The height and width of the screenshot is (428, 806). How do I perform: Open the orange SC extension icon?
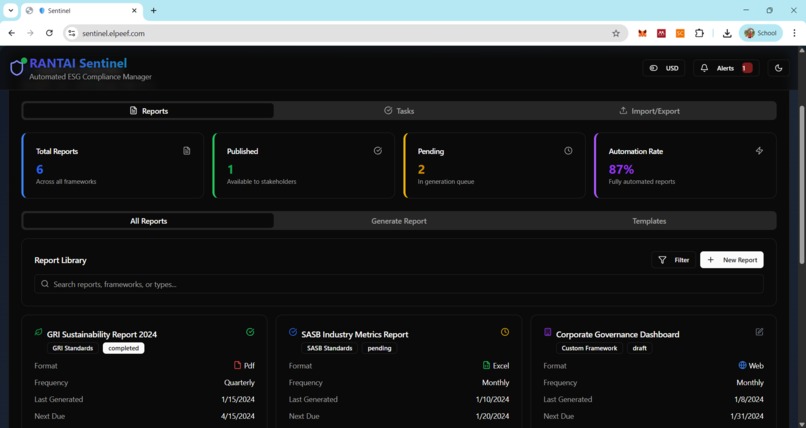[680, 33]
